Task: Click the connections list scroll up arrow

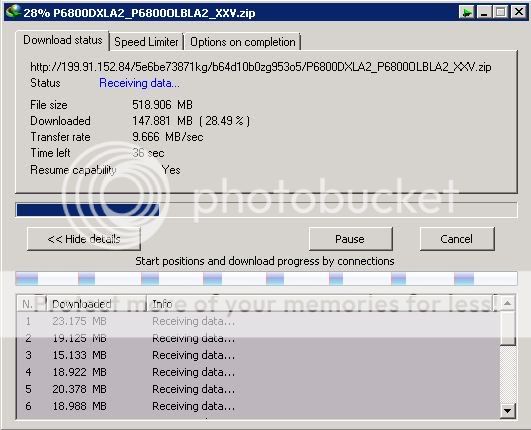Action: tap(507, 303)
